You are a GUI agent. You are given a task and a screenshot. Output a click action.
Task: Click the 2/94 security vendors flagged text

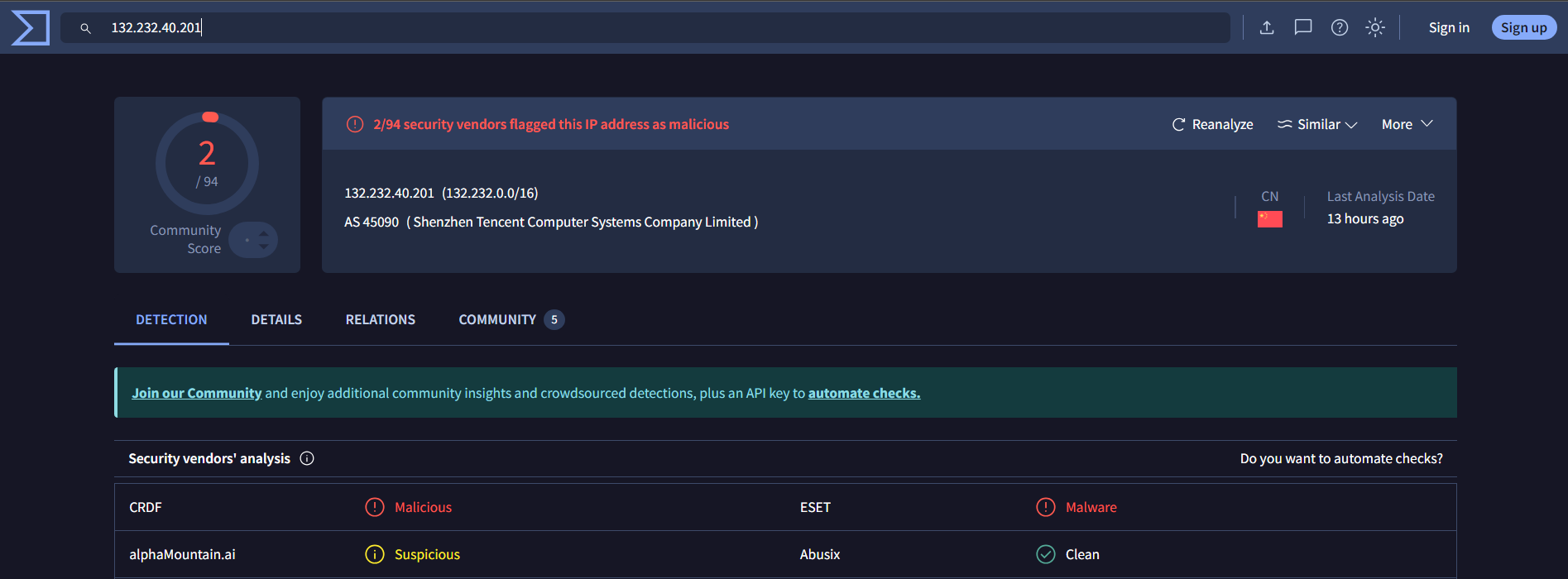[x=551, y=124]
